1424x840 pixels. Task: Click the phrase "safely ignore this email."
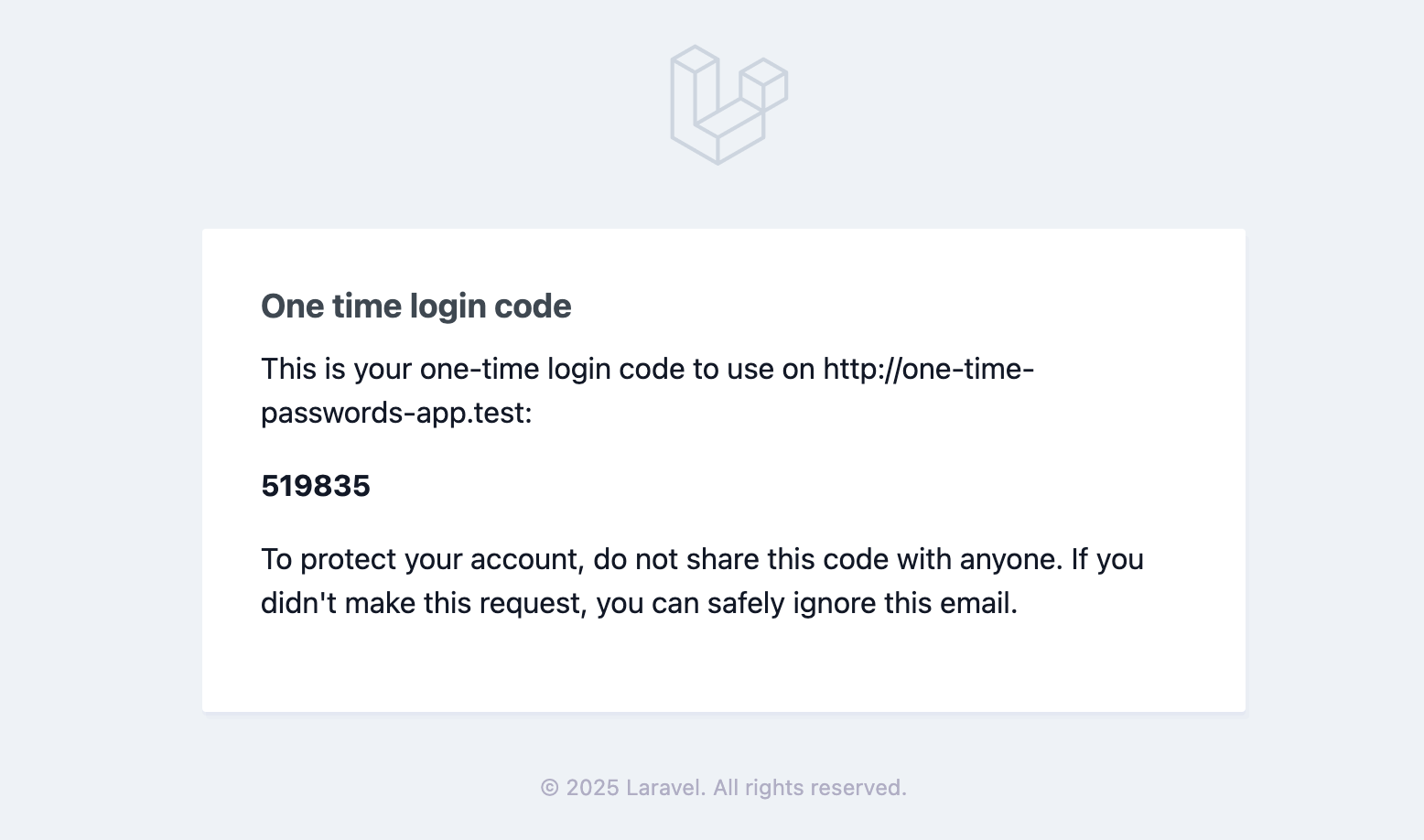coord(862,603)
